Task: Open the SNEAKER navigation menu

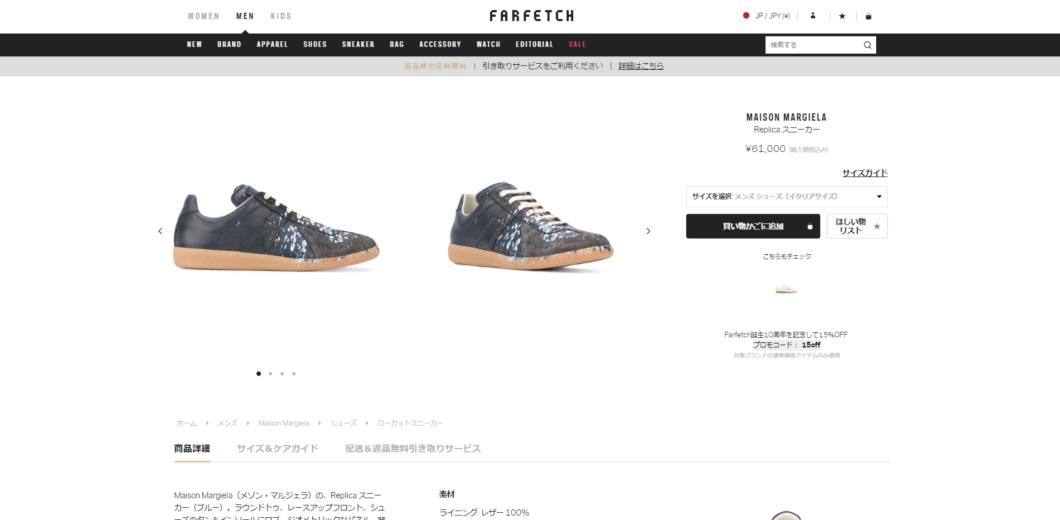Action: point(358,45)
